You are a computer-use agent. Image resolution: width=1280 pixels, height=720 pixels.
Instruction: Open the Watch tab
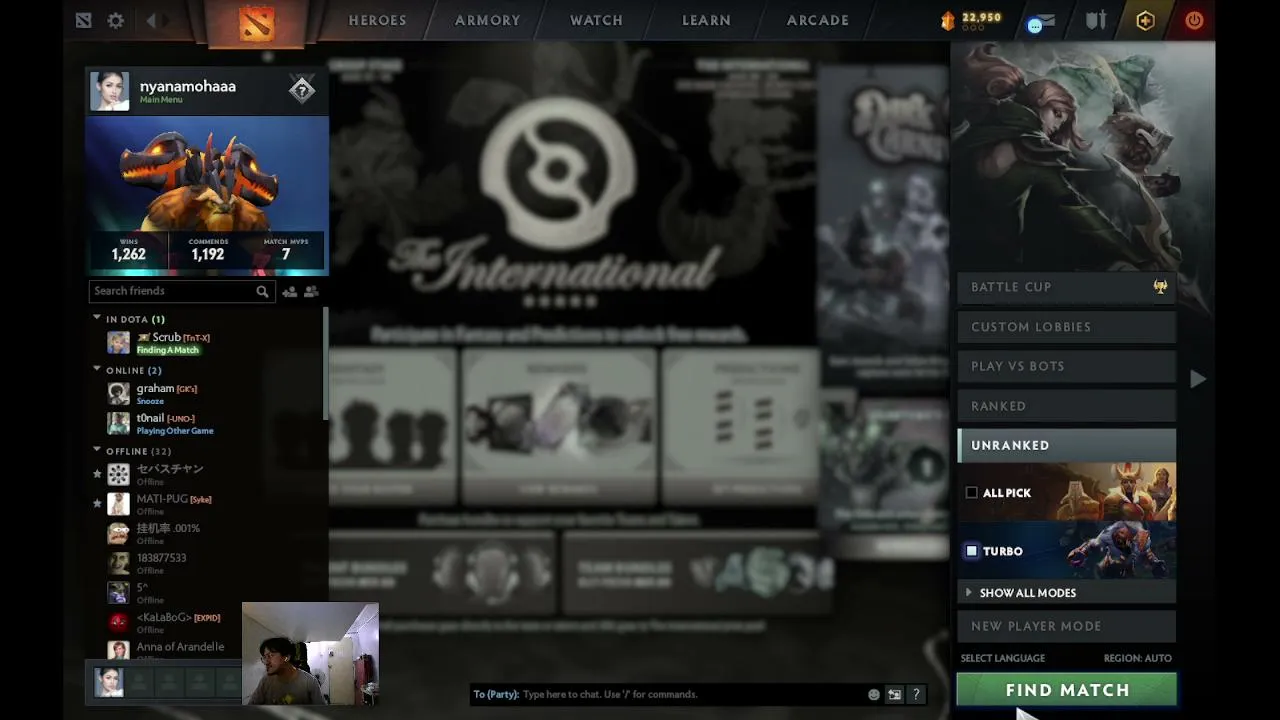(x=596, y=20)
